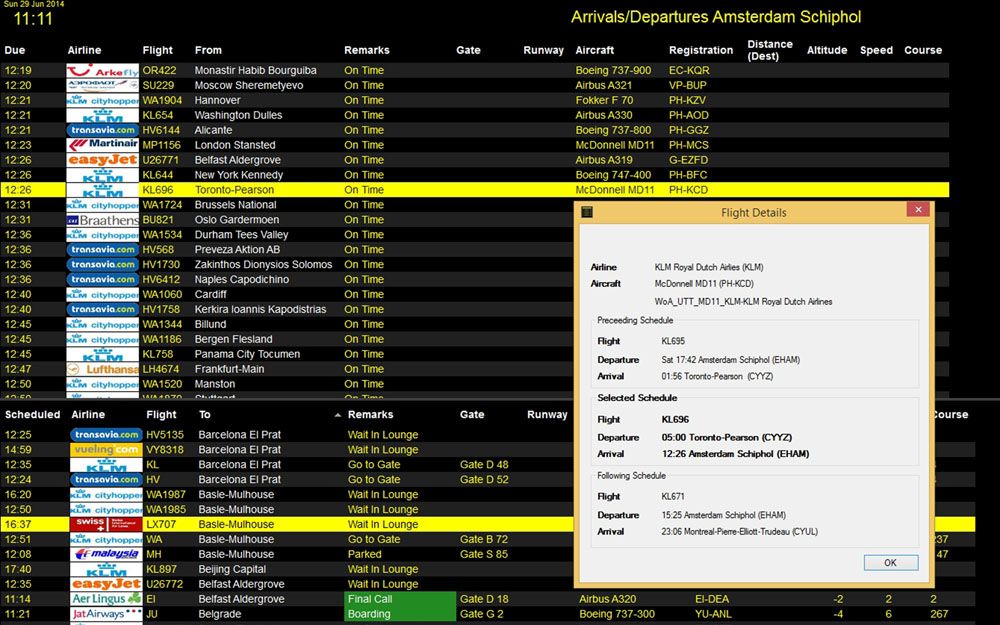Click the Flight Details window icon
The height and width of the screenshot is (625, 1000).
click(587, 212)
